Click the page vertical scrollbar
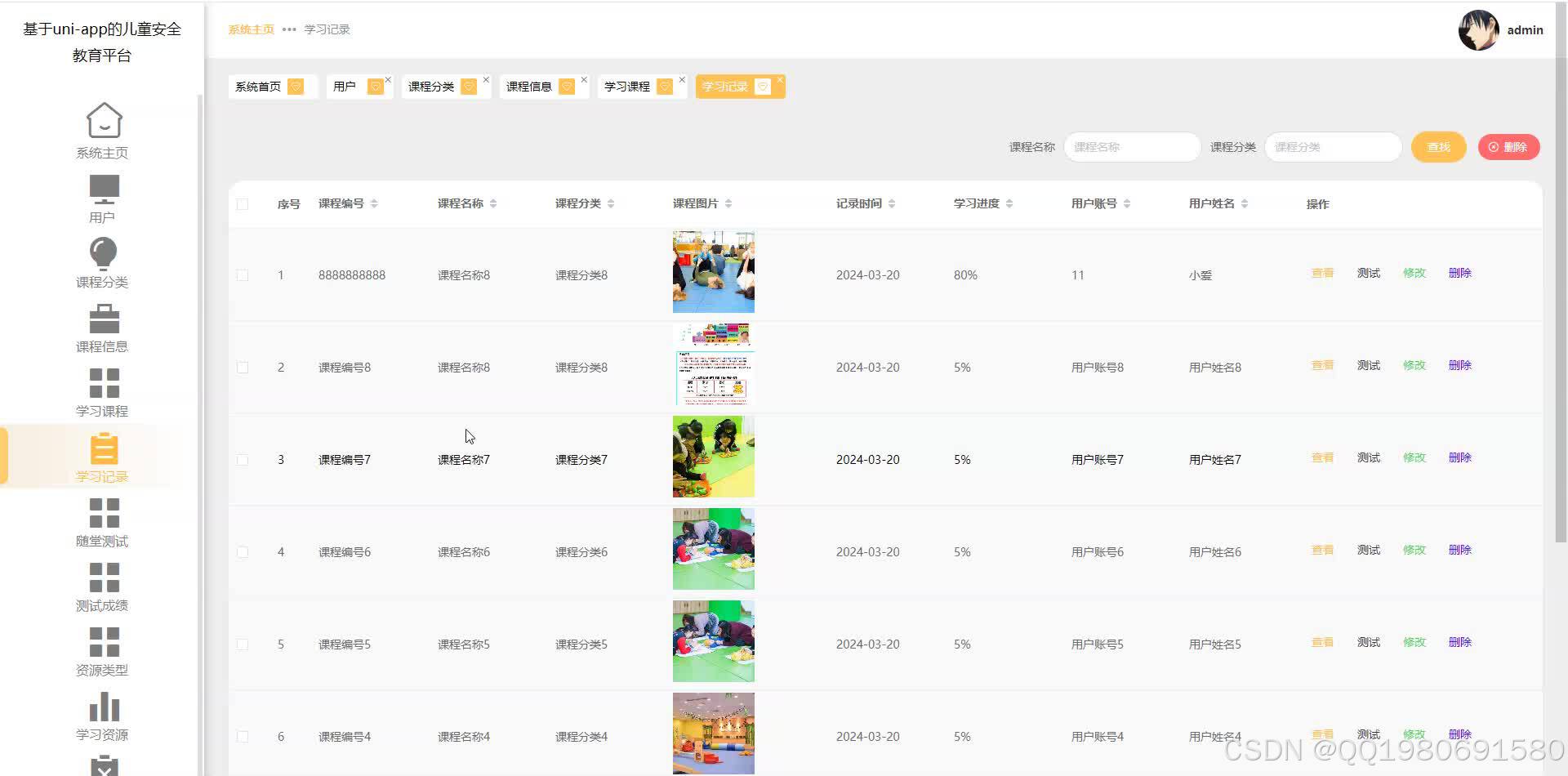 (1561, 274)
